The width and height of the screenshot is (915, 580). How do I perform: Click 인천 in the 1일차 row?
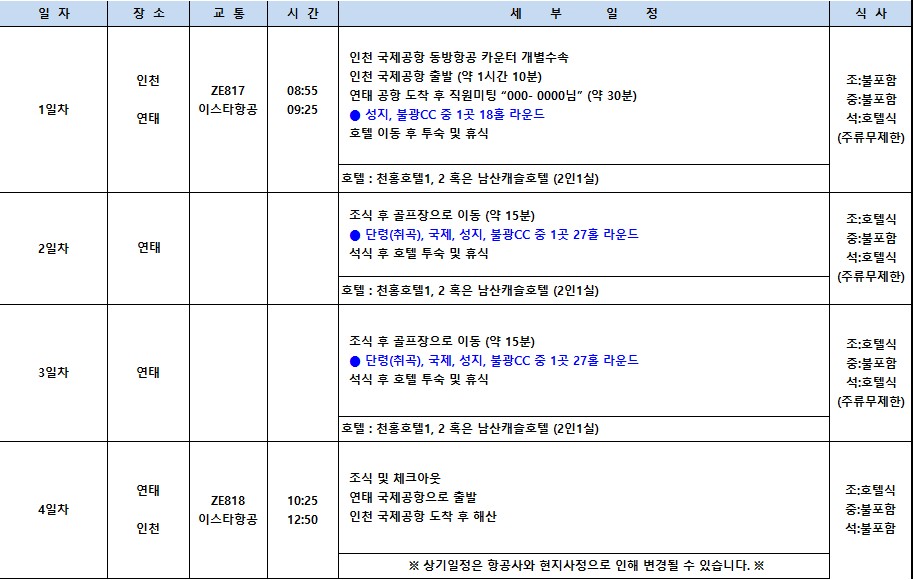148,81
